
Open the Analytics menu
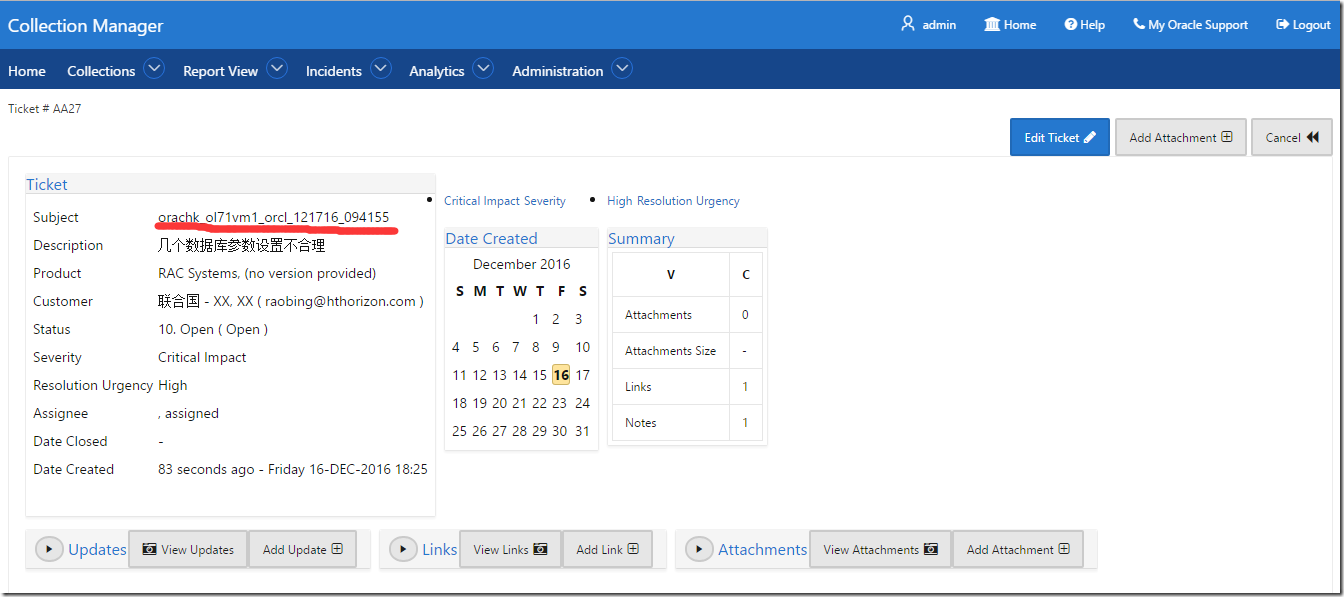pyautogui.click(x=437, y=71)
